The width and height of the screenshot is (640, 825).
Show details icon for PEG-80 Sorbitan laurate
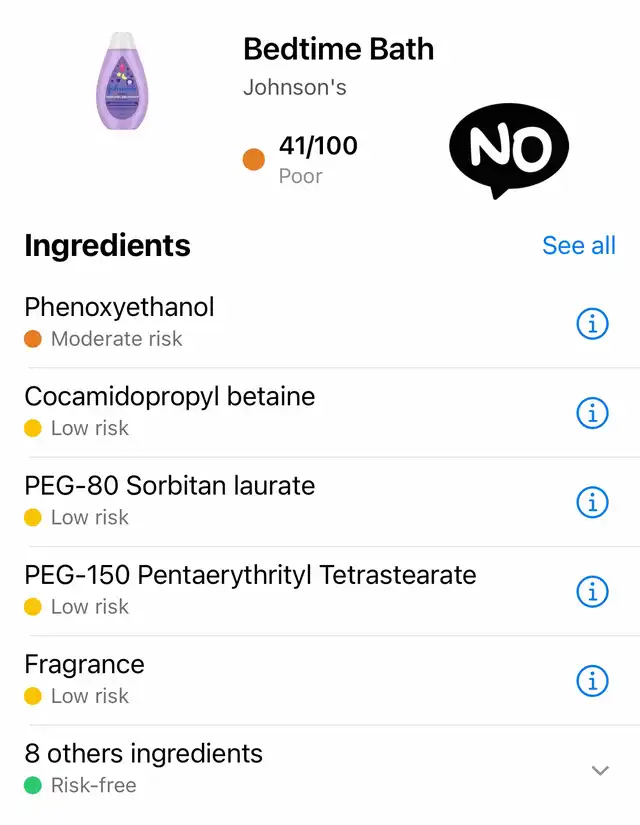pos(593,503)
